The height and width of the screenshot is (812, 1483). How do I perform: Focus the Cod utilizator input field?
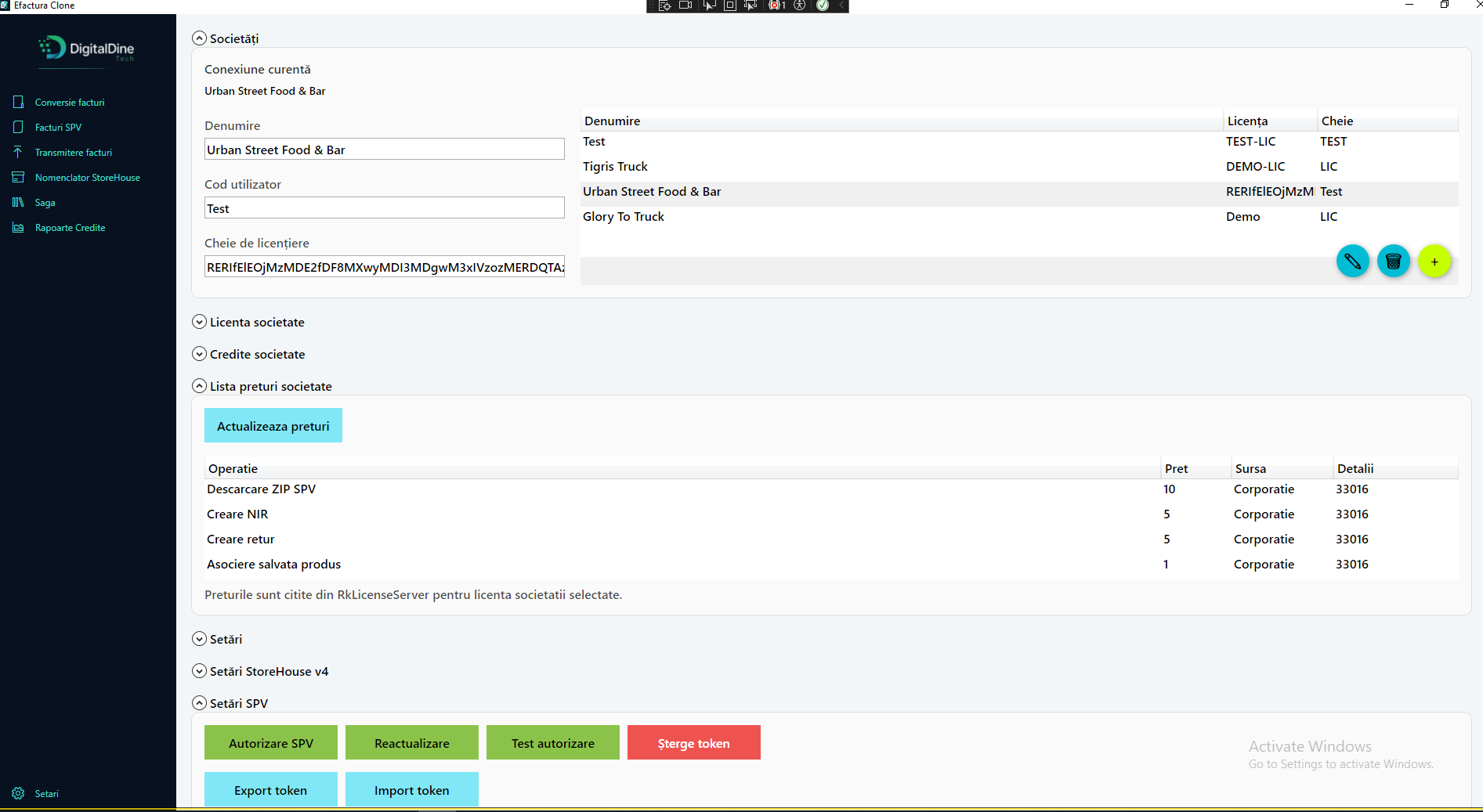[x=385, y=208]
